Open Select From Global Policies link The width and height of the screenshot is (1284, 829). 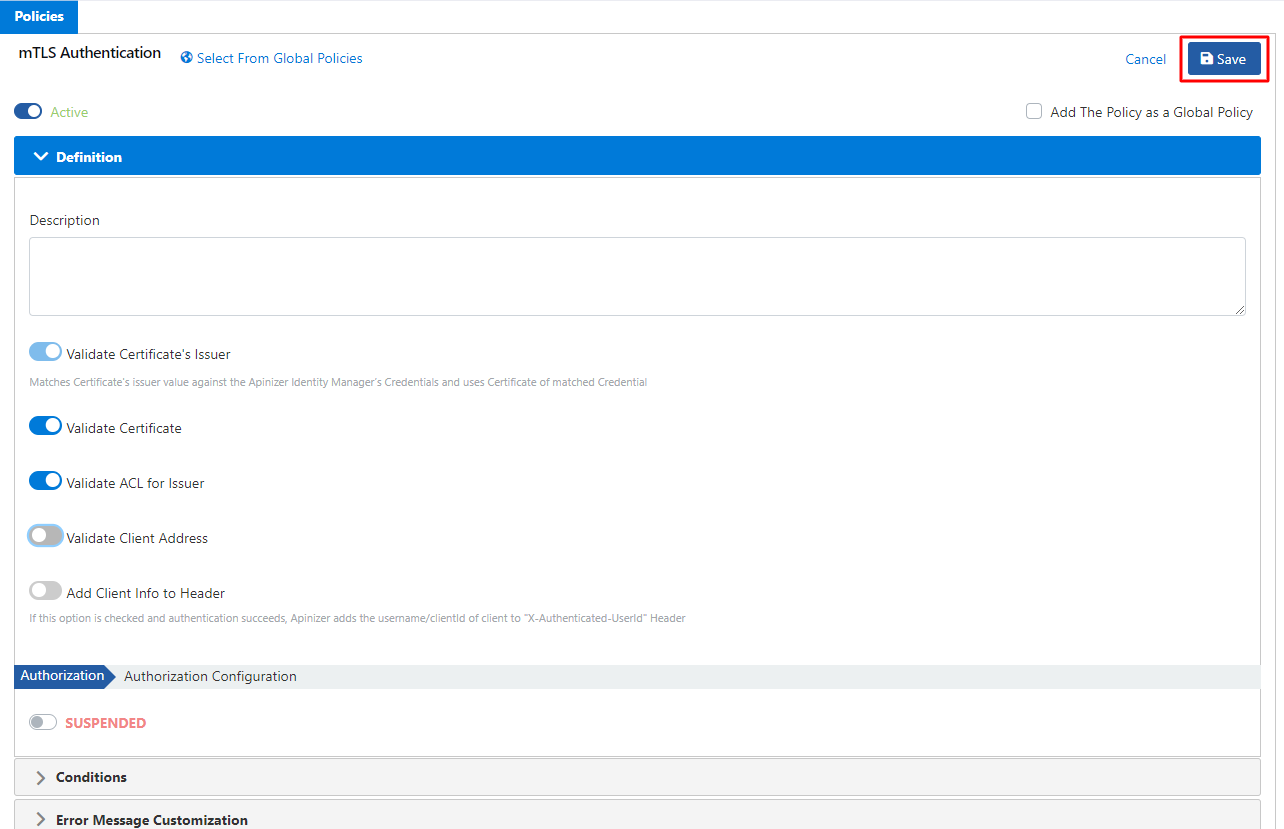[x=279, y=58]
